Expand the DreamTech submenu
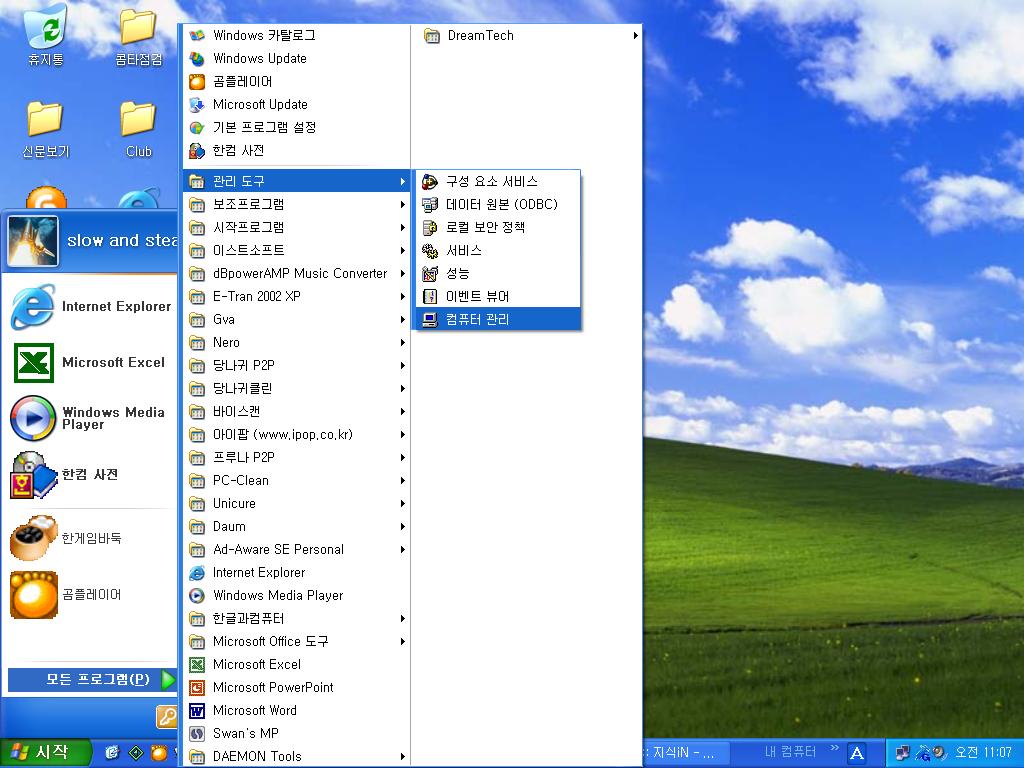Viewport: 1024px width, 768px height. click(x=529, y=36)
